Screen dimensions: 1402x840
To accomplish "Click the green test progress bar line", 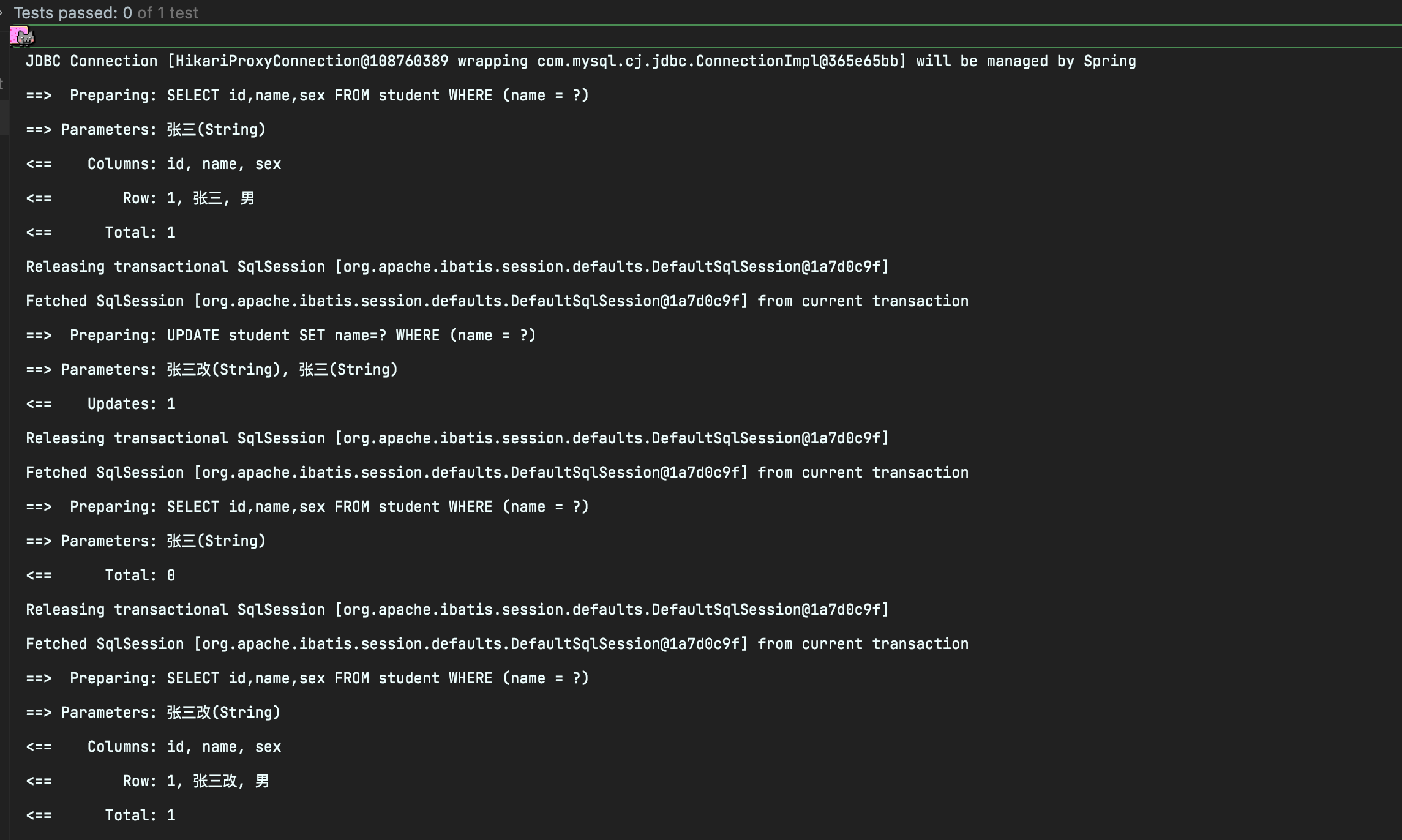I will 735,25.
